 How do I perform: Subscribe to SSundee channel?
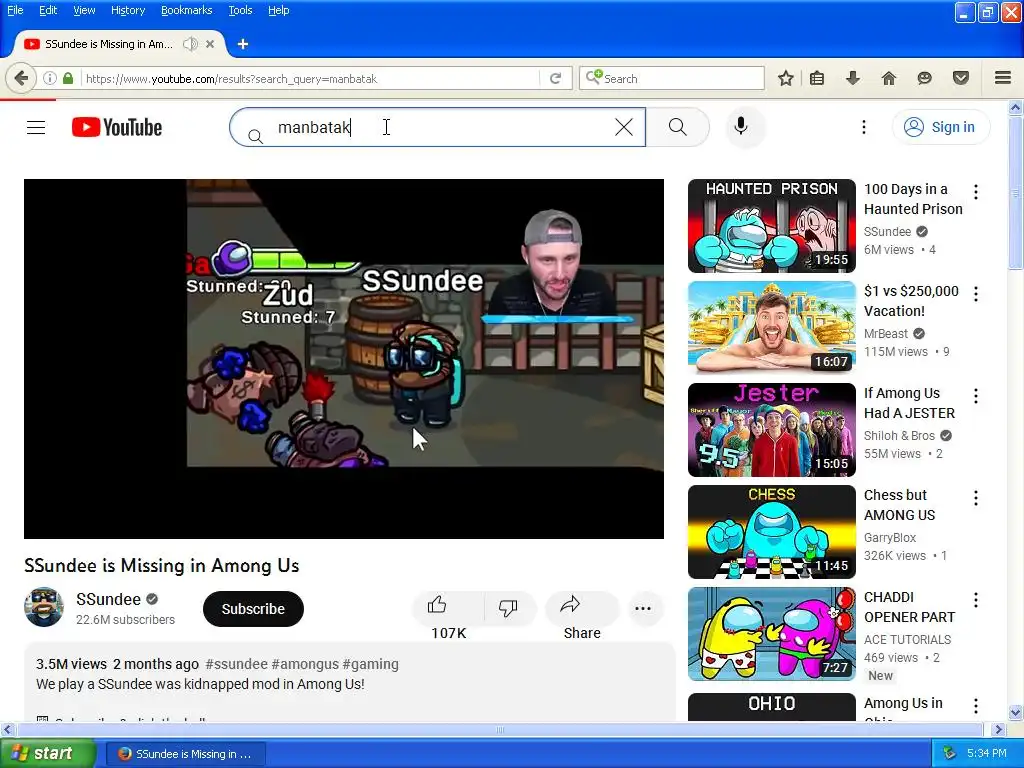click(253, 609)
